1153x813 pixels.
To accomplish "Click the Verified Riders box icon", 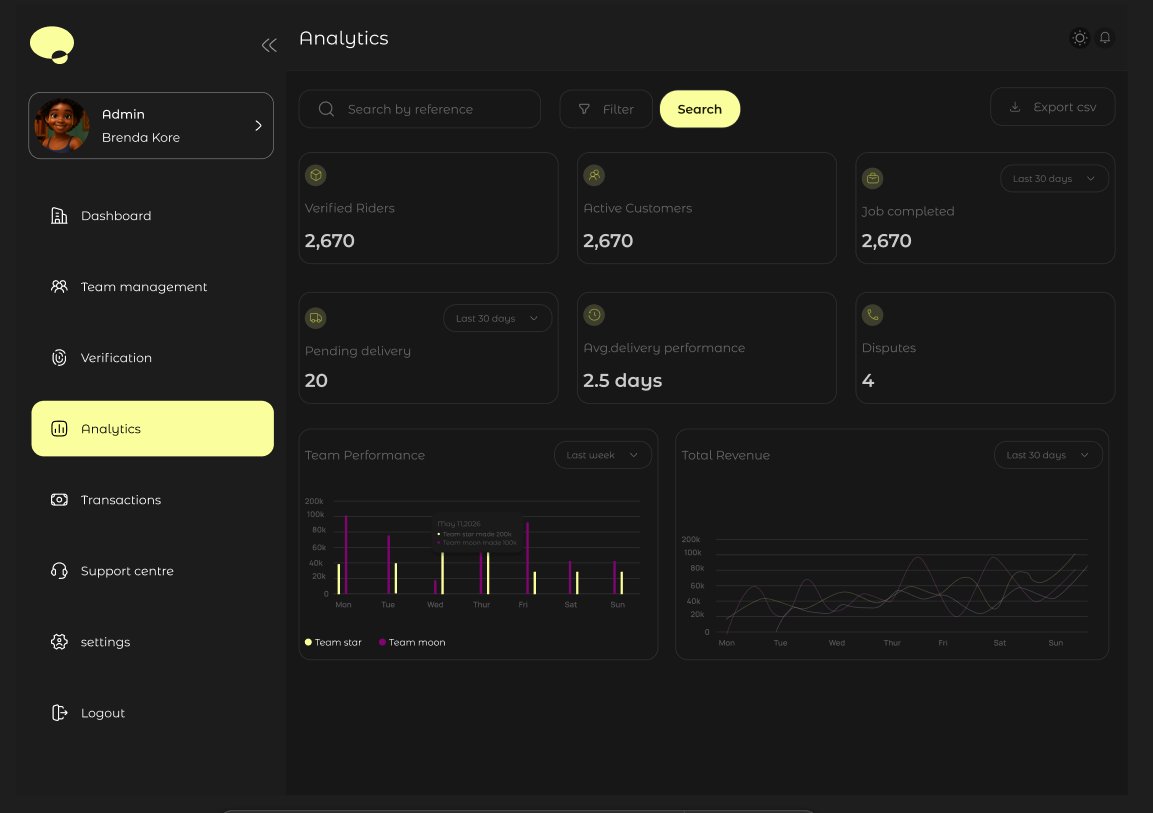I will [315, 175].
